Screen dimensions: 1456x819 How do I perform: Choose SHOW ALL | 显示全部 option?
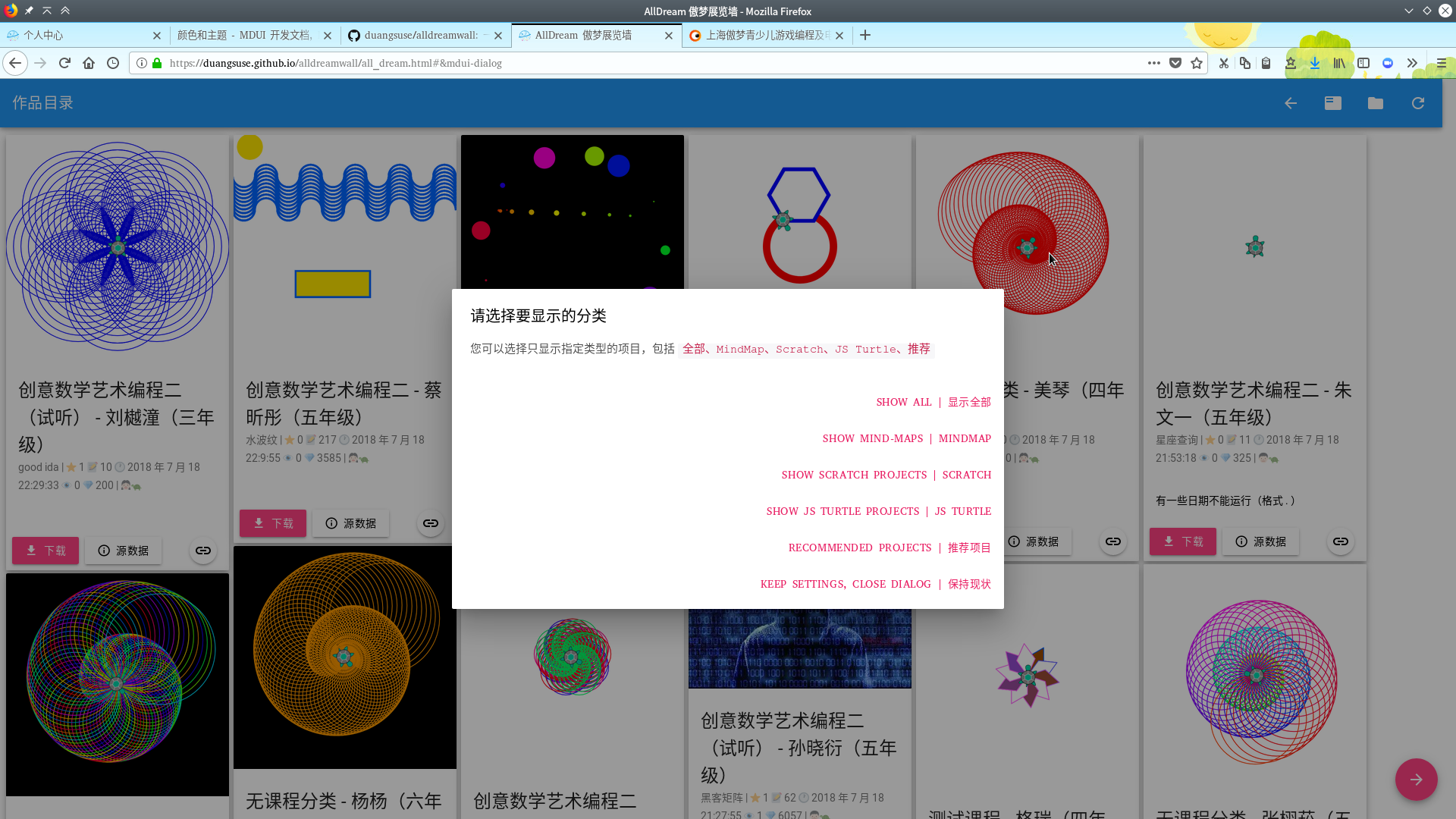click(x=933, y=402)
